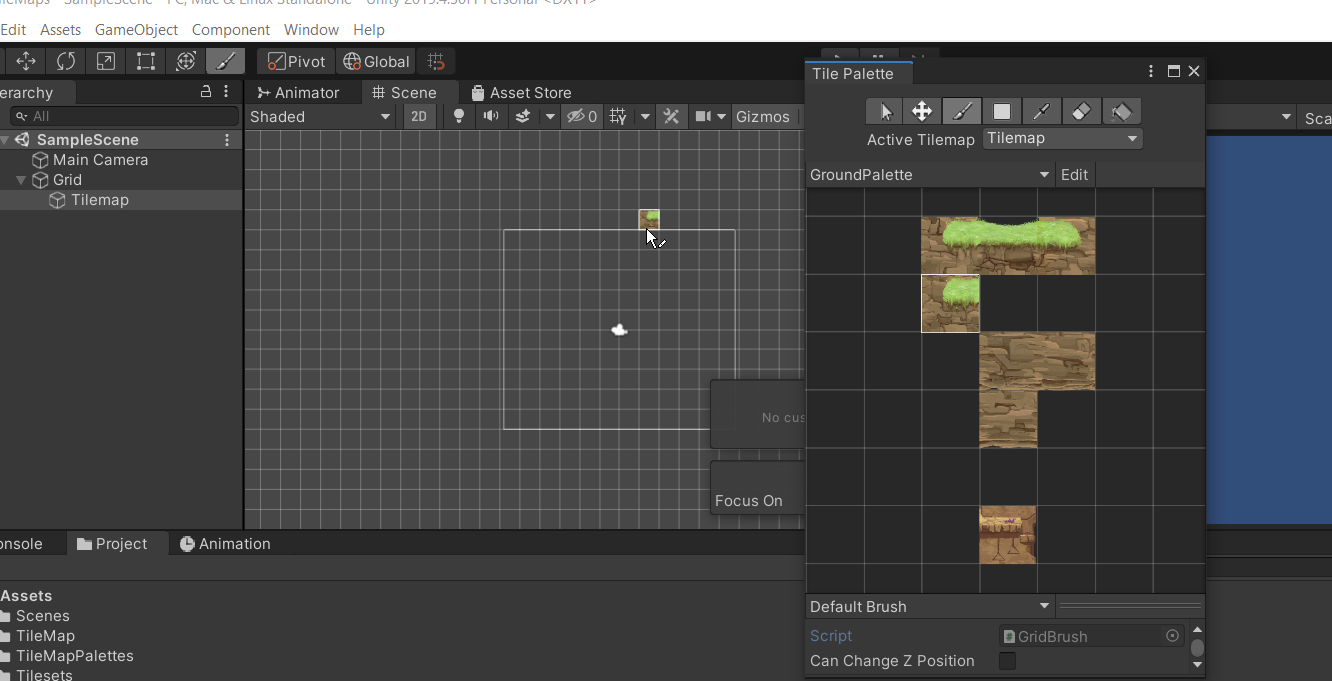The height and width of the screenshot is (681, 1332).
Task: Open the Active Tilemap dropdown
Action: pyautogui.click(x=1062, y=138)
